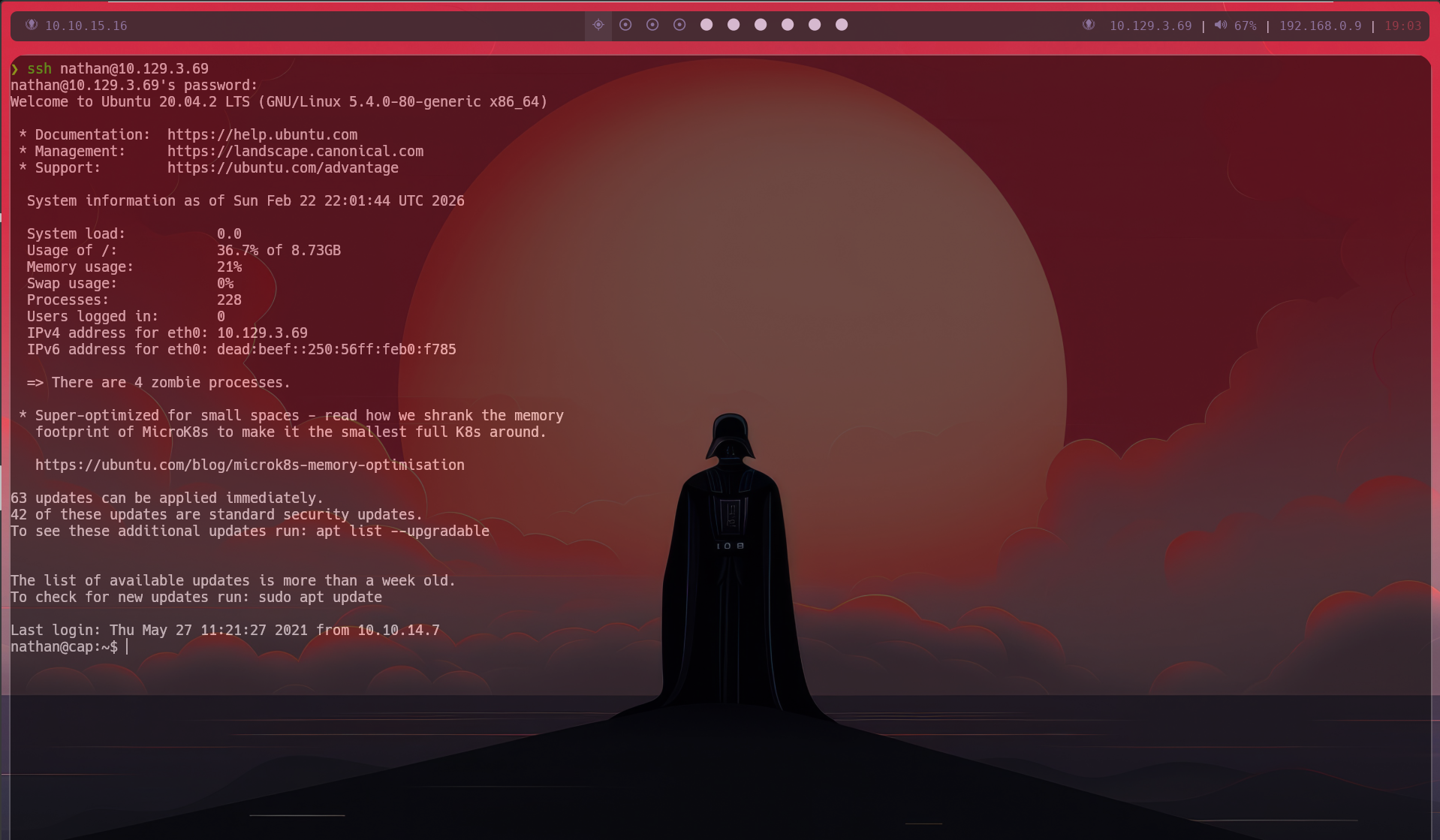Open the microk8s-memory-optimisation blog link
1440x840 pixels.
click(249, 465)
